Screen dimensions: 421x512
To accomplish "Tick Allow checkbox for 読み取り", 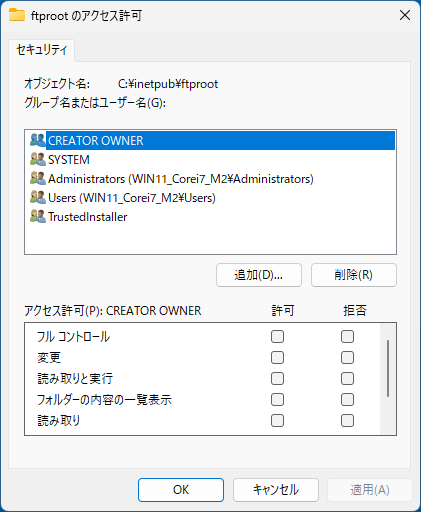I will click(277, 421).
